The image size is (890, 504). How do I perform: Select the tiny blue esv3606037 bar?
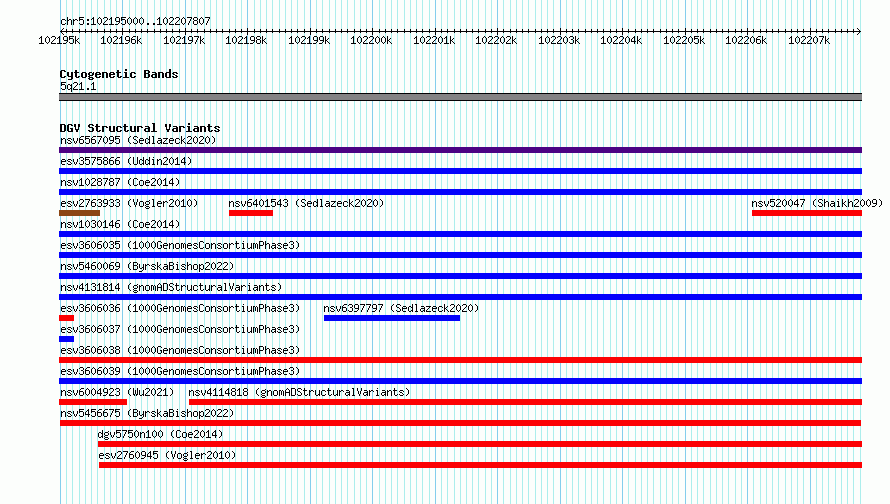coord(66,339)
